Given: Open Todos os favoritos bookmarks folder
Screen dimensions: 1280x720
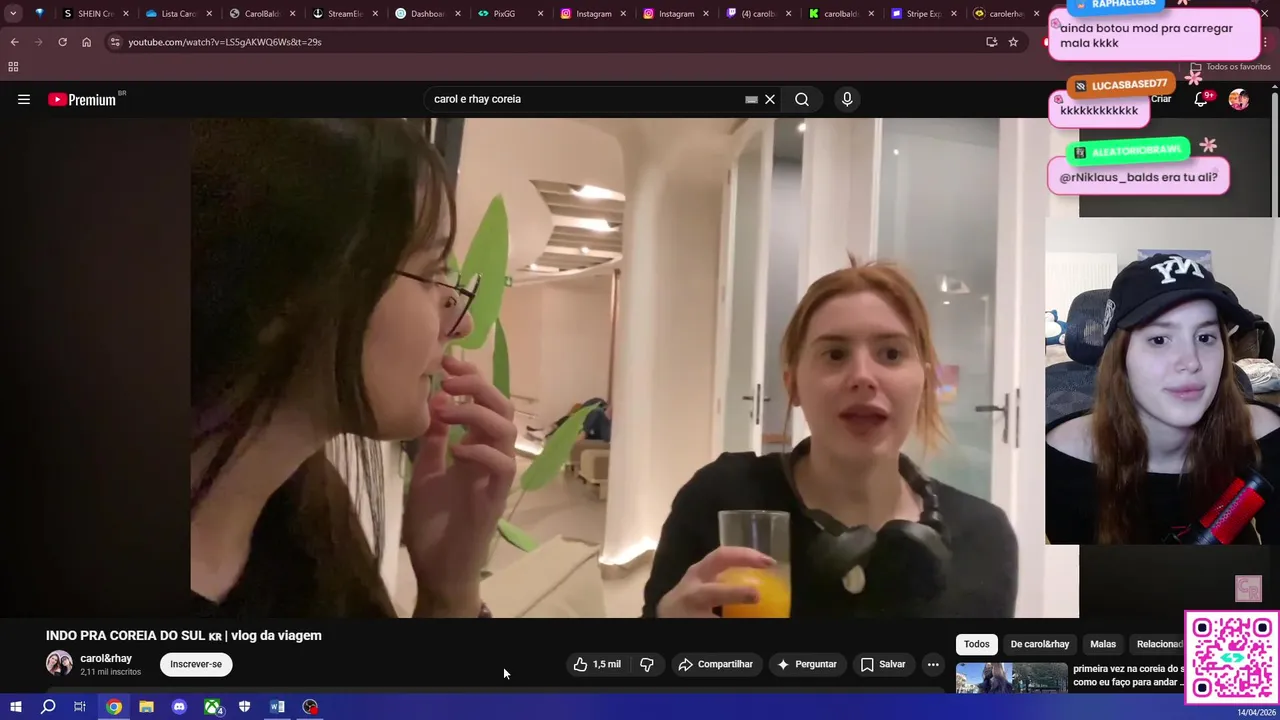Looking at the screenshot, I should point(1230,67).
